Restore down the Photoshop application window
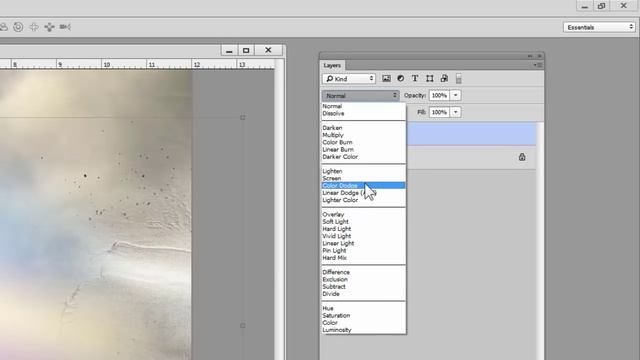Image resolution: width=640 pixels, height=360 pixels. point(601,6)
